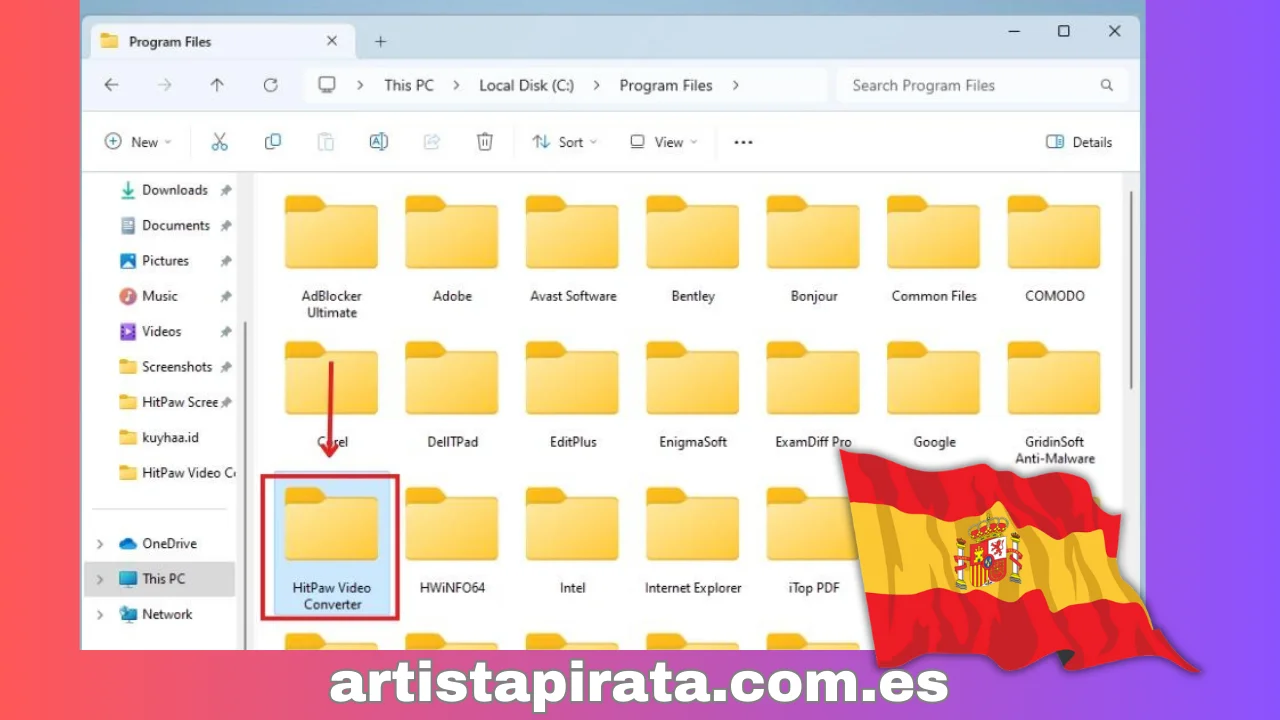Image resolution: width=1280 pixels, height=720 pixels.
Task: Select the iTop PDF folder
Action: point(814,541)
